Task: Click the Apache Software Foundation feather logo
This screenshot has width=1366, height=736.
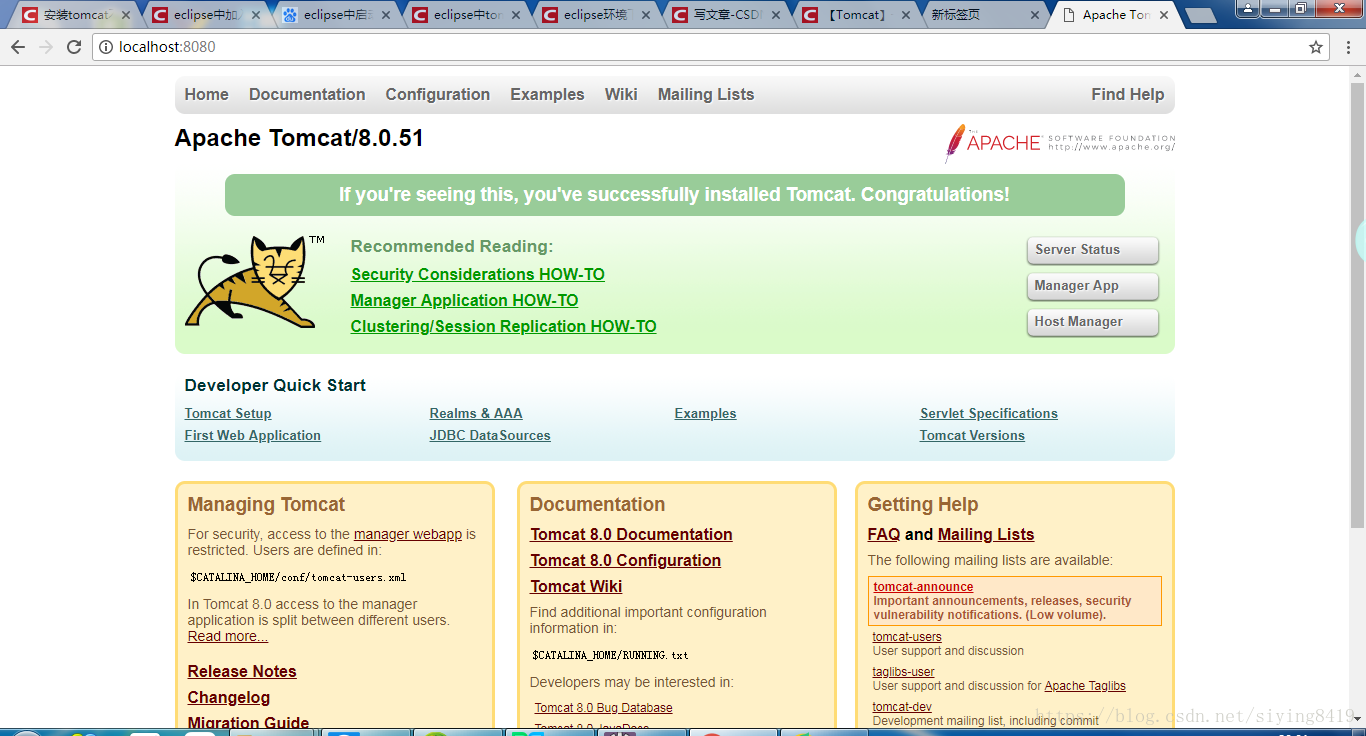Action: (x=1060, y=143)
